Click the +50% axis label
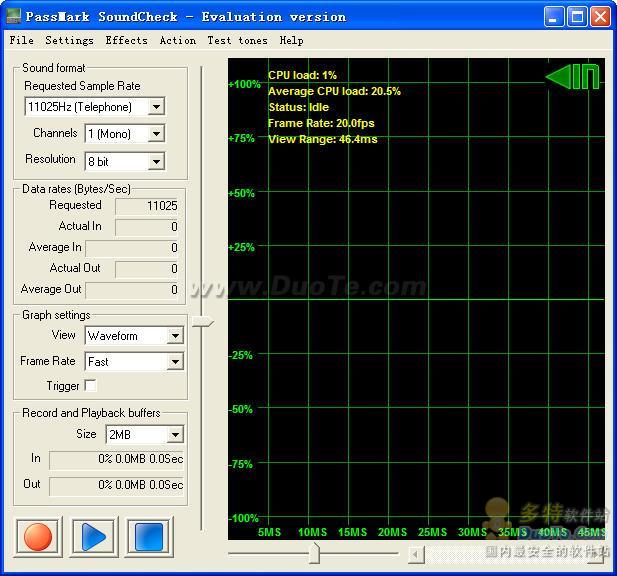 click(242, 193)
